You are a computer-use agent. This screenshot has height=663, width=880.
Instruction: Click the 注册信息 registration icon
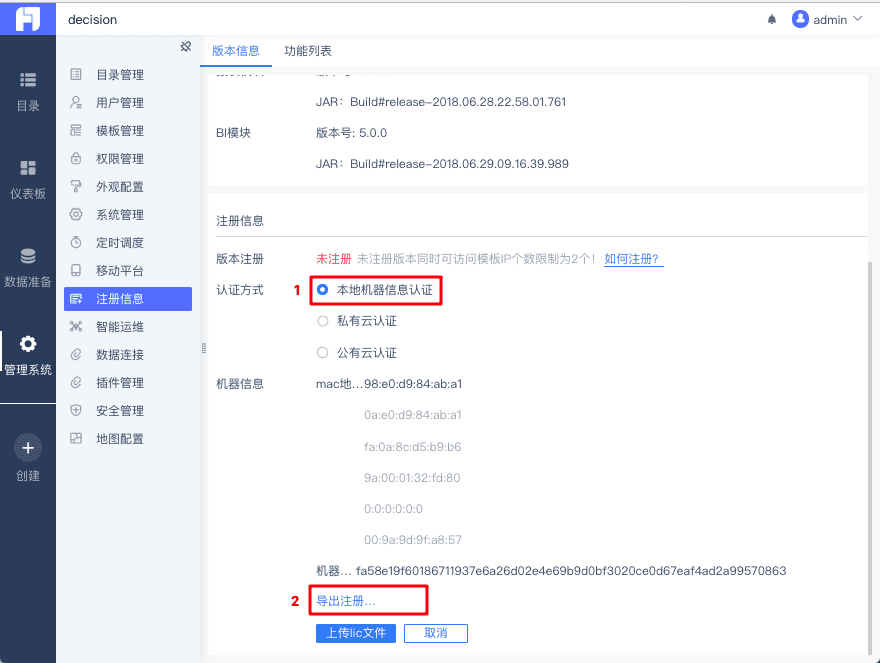click(76, 299)
